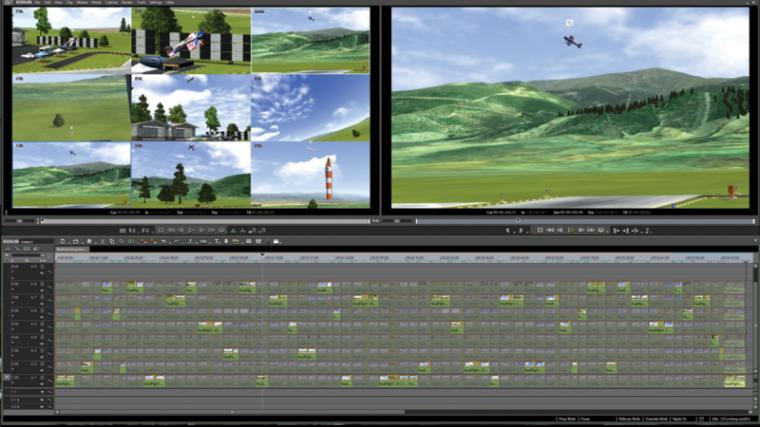This screenshot has width=760, height=427.
Task: Select the sequence tab above the timeline ruler
Action: click(x=72, y=249)
